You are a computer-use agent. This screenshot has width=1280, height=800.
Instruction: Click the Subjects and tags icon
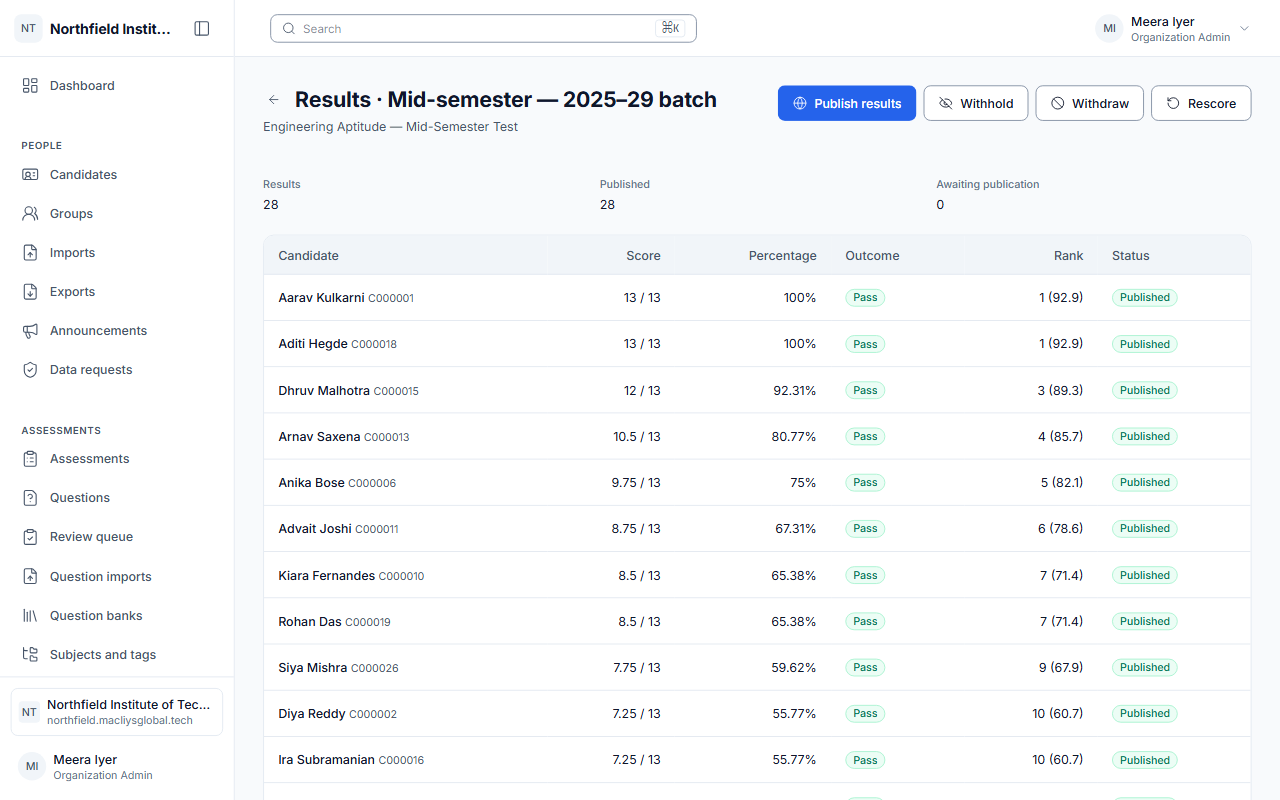(x=30, y=655)
